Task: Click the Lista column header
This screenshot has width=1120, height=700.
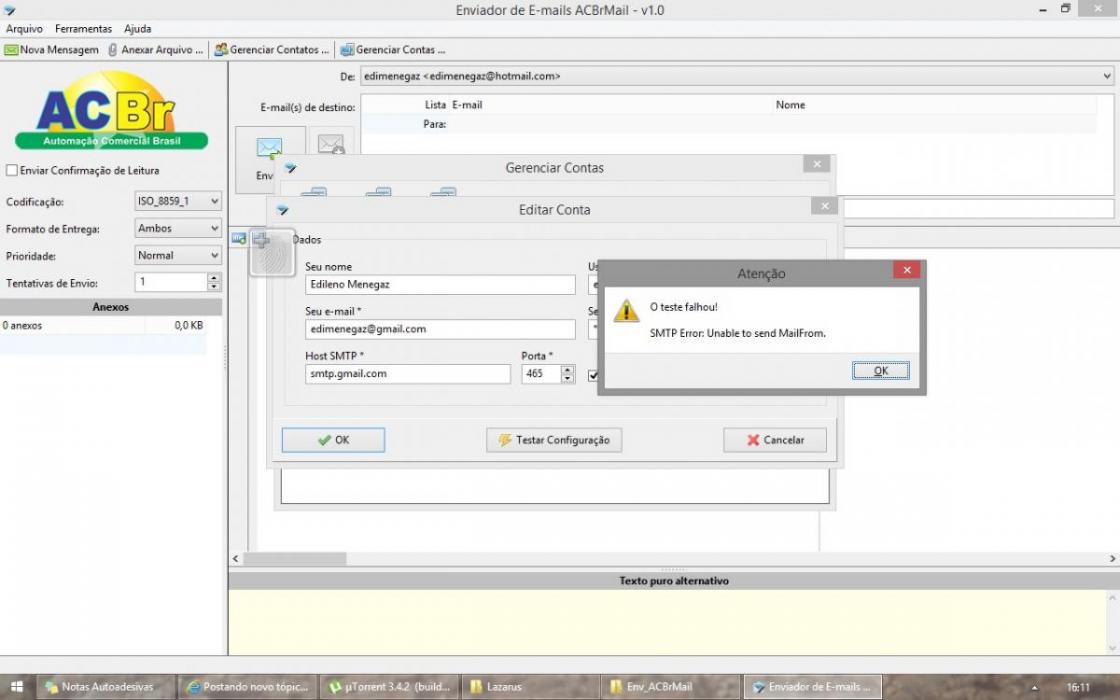Action: click(435, 105)
